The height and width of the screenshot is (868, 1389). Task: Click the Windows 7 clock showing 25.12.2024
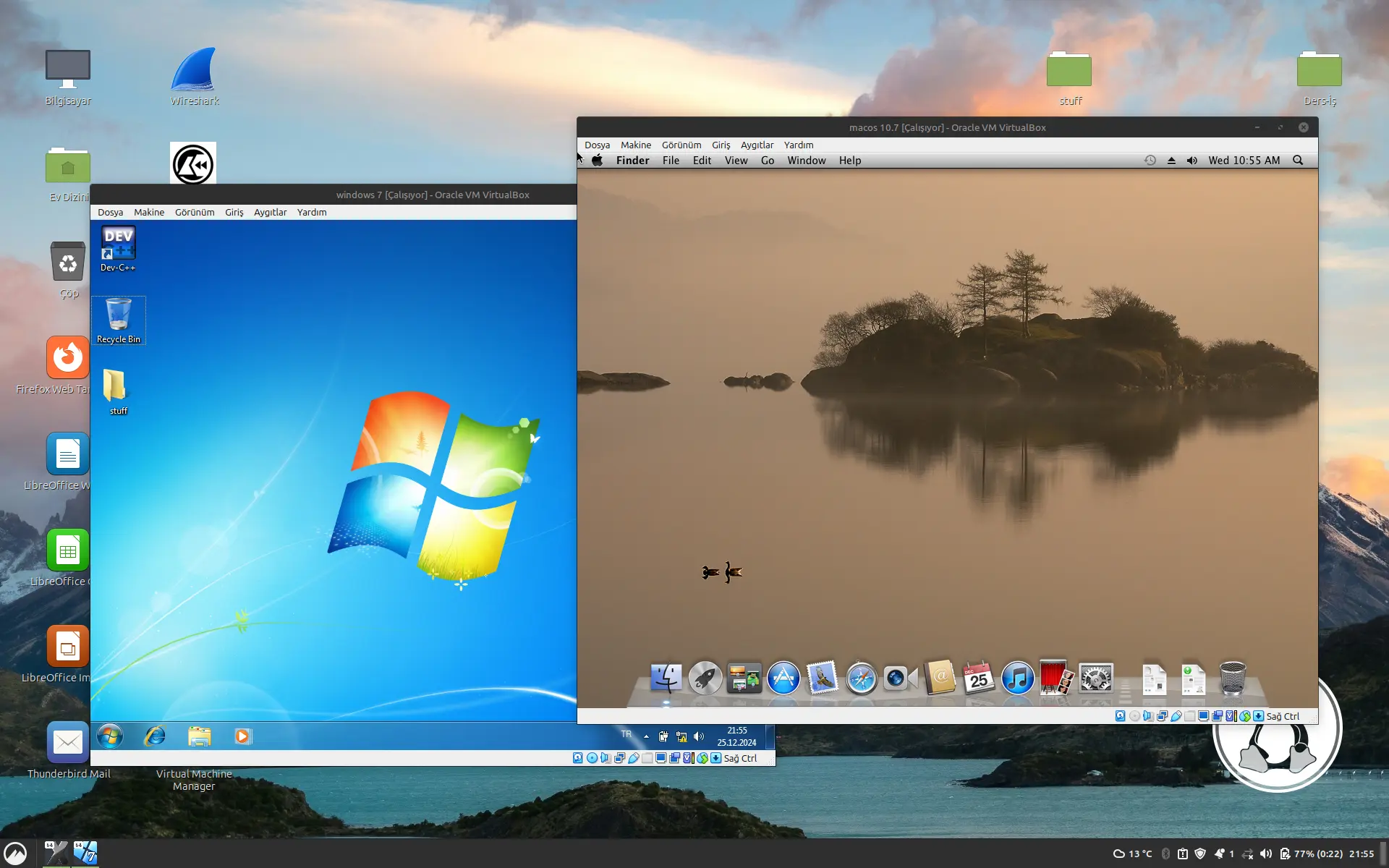click(736, 736)
